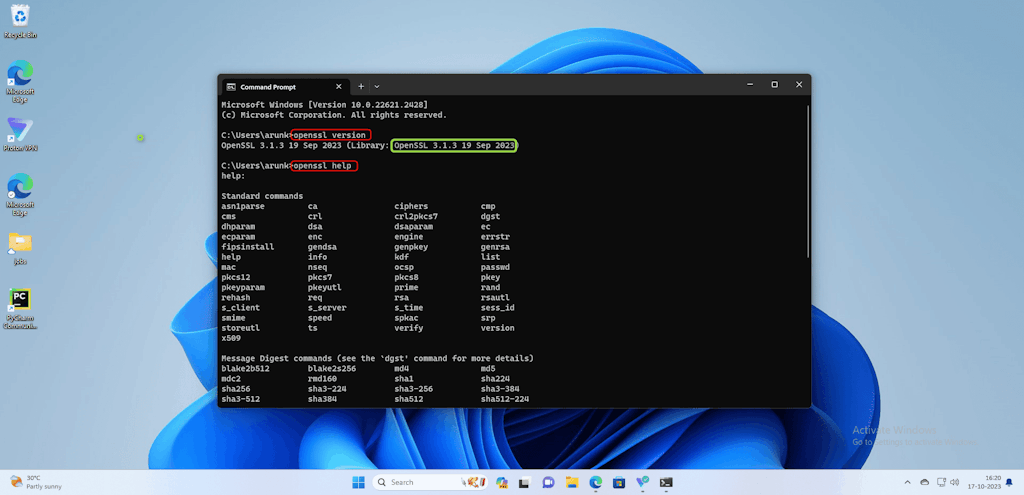Click 'sha3-256' in the digest list

tap(413, 389)
